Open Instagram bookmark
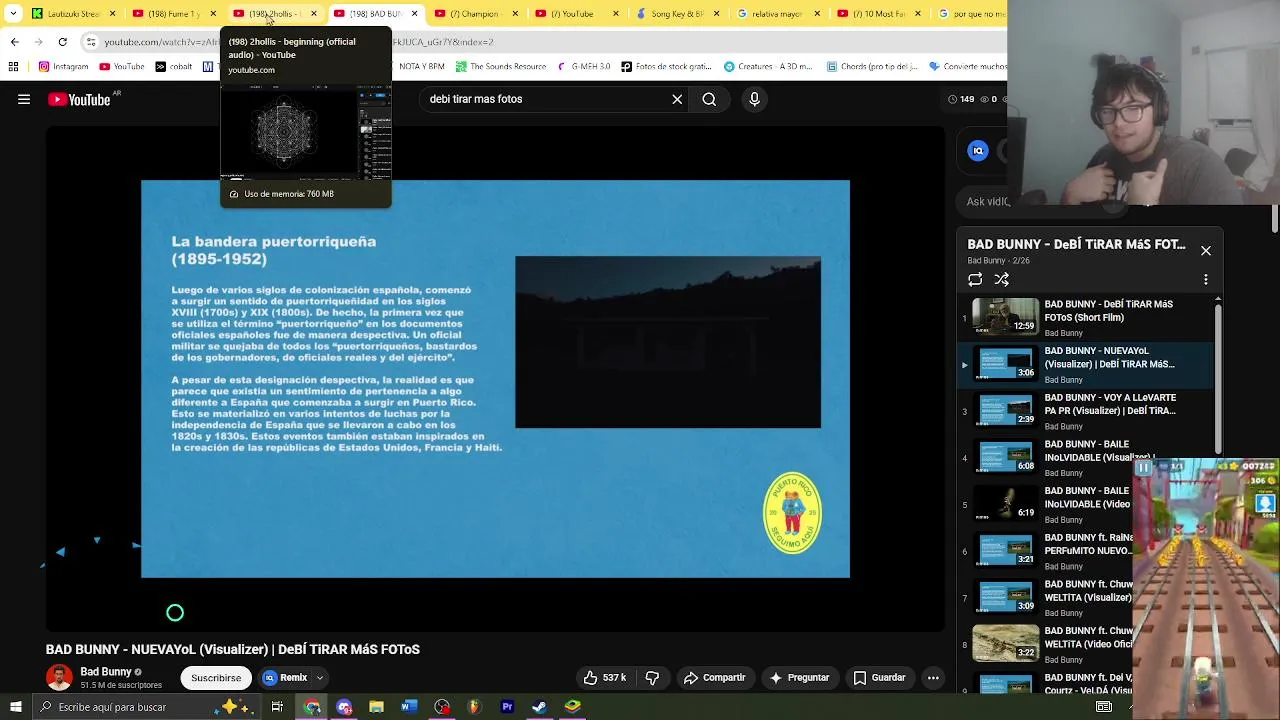 click(64, 67)
